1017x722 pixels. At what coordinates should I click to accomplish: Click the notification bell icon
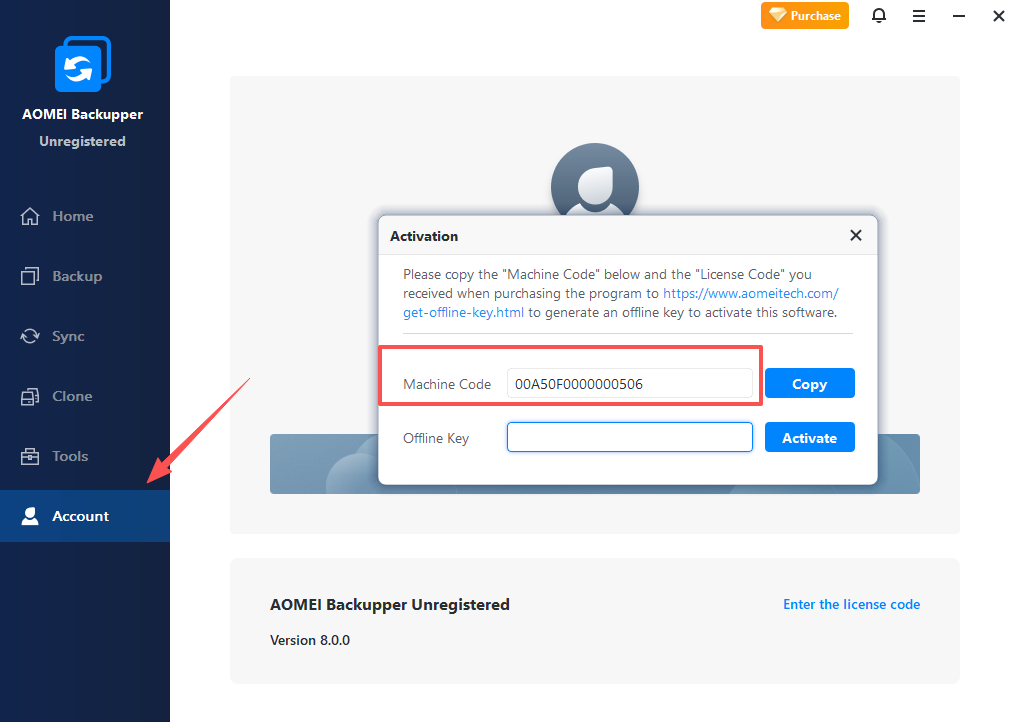(x=879, y=16)
